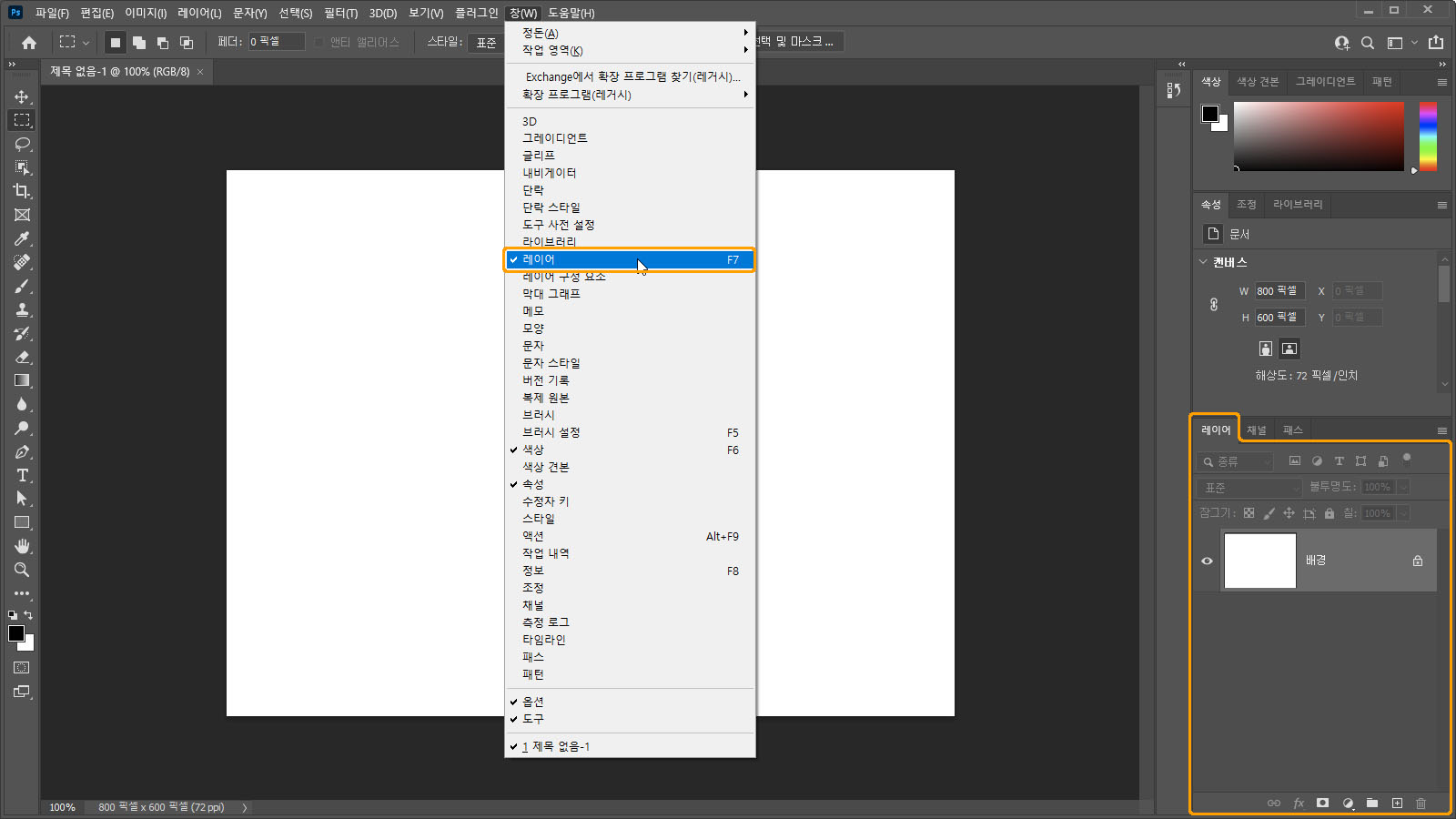Select the Move tool
The height and width of the screenshot is (819, 1456).
click(x=22, y=96)
